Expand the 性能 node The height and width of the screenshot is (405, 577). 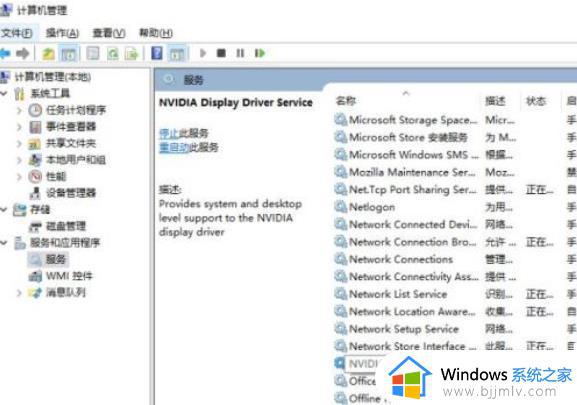(x=19, y=176)
